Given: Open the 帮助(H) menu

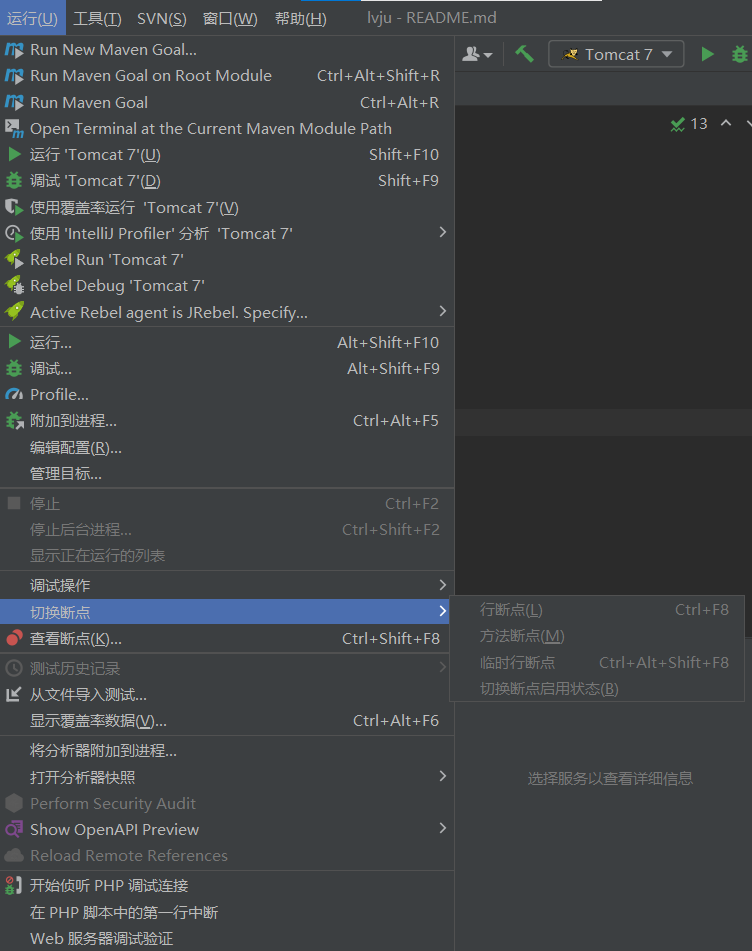Looking at the screenshot, I should (x=301, y=18).
